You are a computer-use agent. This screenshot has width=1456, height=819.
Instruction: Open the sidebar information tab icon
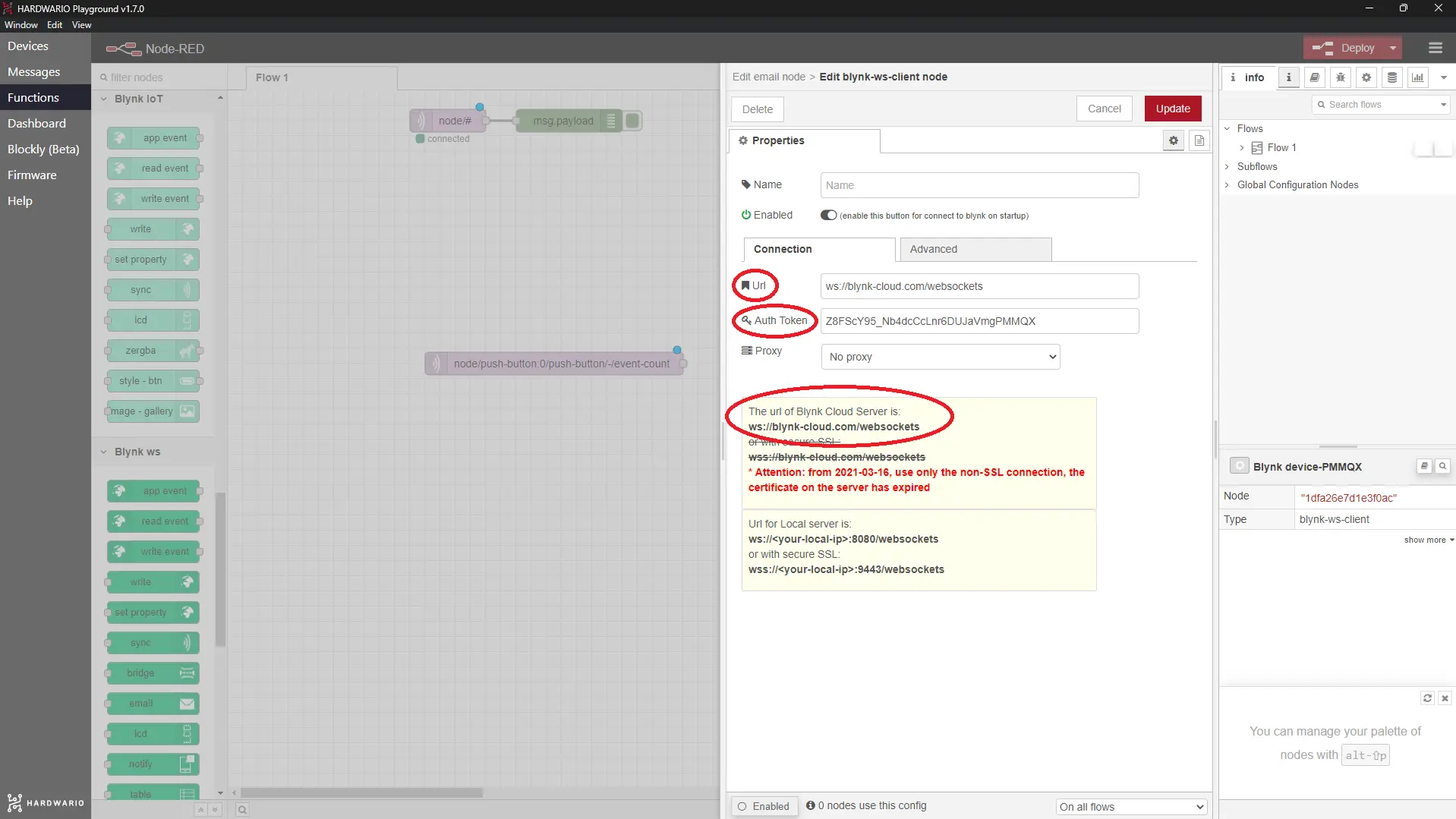click(x=1288, y=77)
